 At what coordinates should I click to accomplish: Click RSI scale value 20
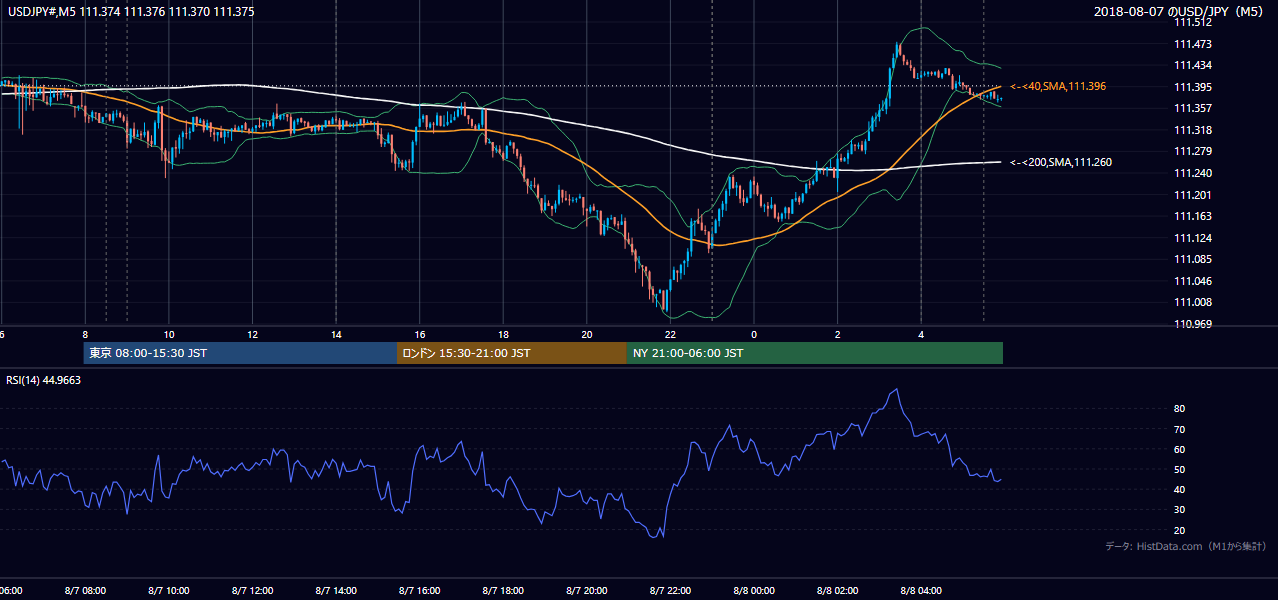point(1180,530)
